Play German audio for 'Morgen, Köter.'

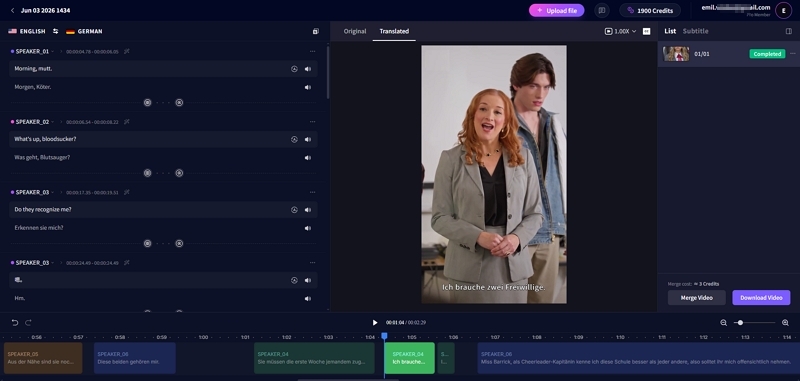[308, 87]
